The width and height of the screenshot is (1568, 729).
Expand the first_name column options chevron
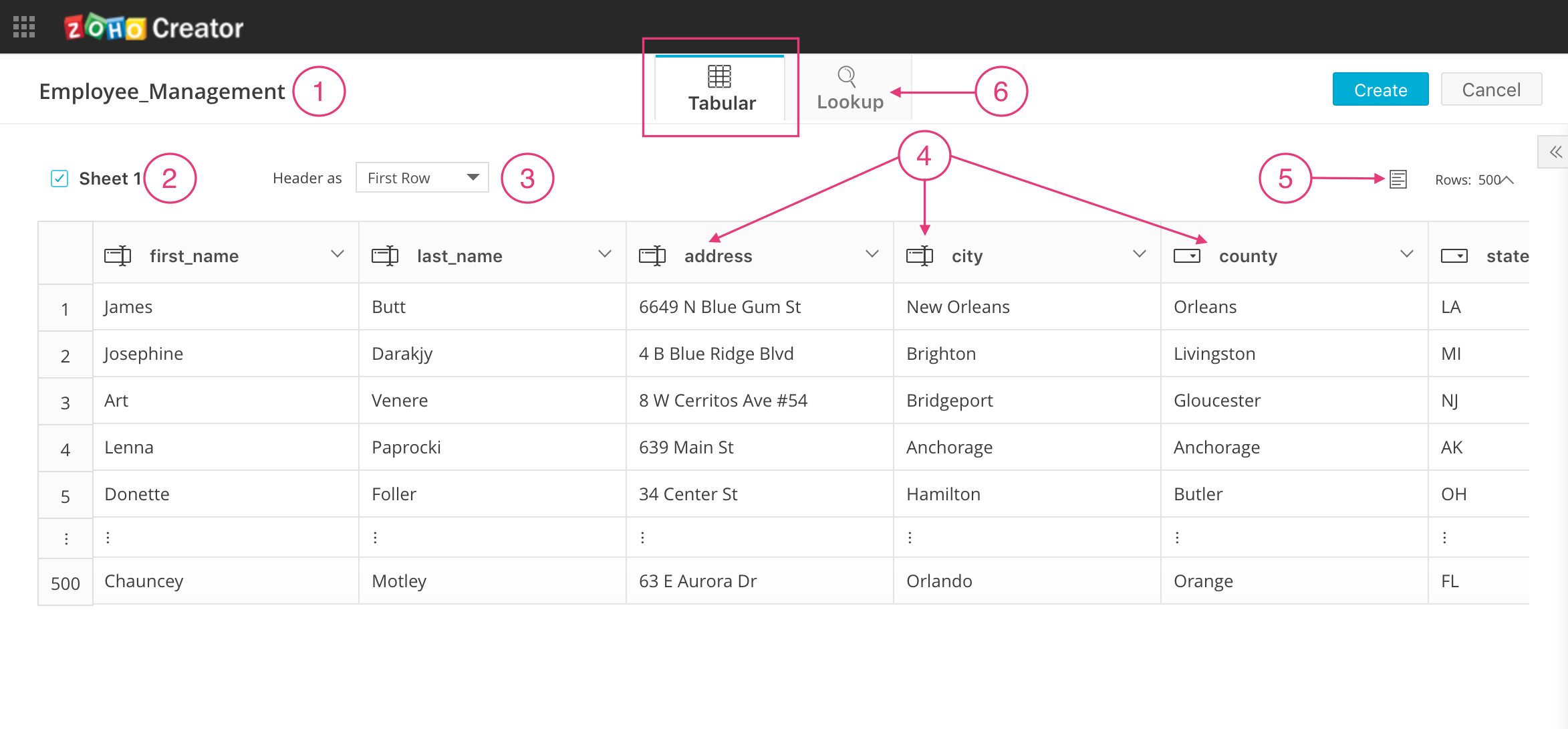[338, 254]
